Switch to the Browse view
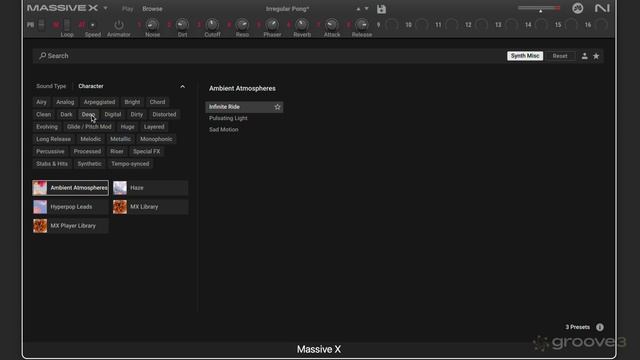 152,9
